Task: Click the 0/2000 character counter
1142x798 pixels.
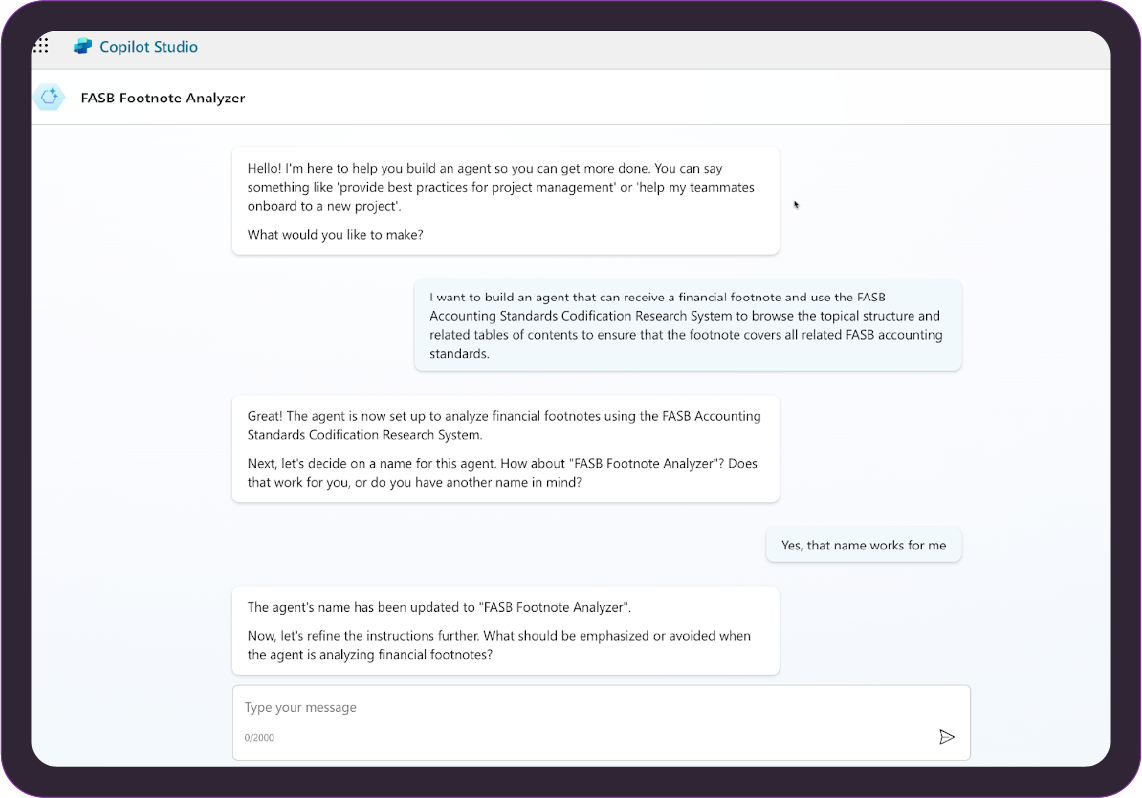Action: coord(259,738)
